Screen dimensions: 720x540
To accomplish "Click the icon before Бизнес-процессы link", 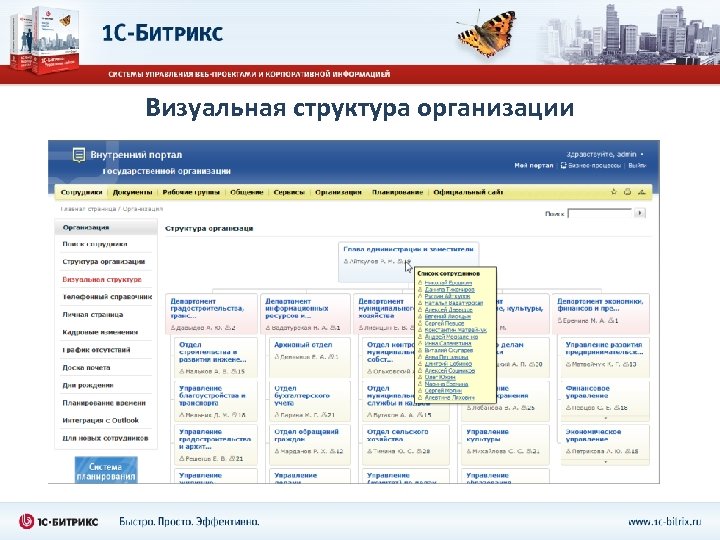I will pyautogui.click(x=563, y=165).
